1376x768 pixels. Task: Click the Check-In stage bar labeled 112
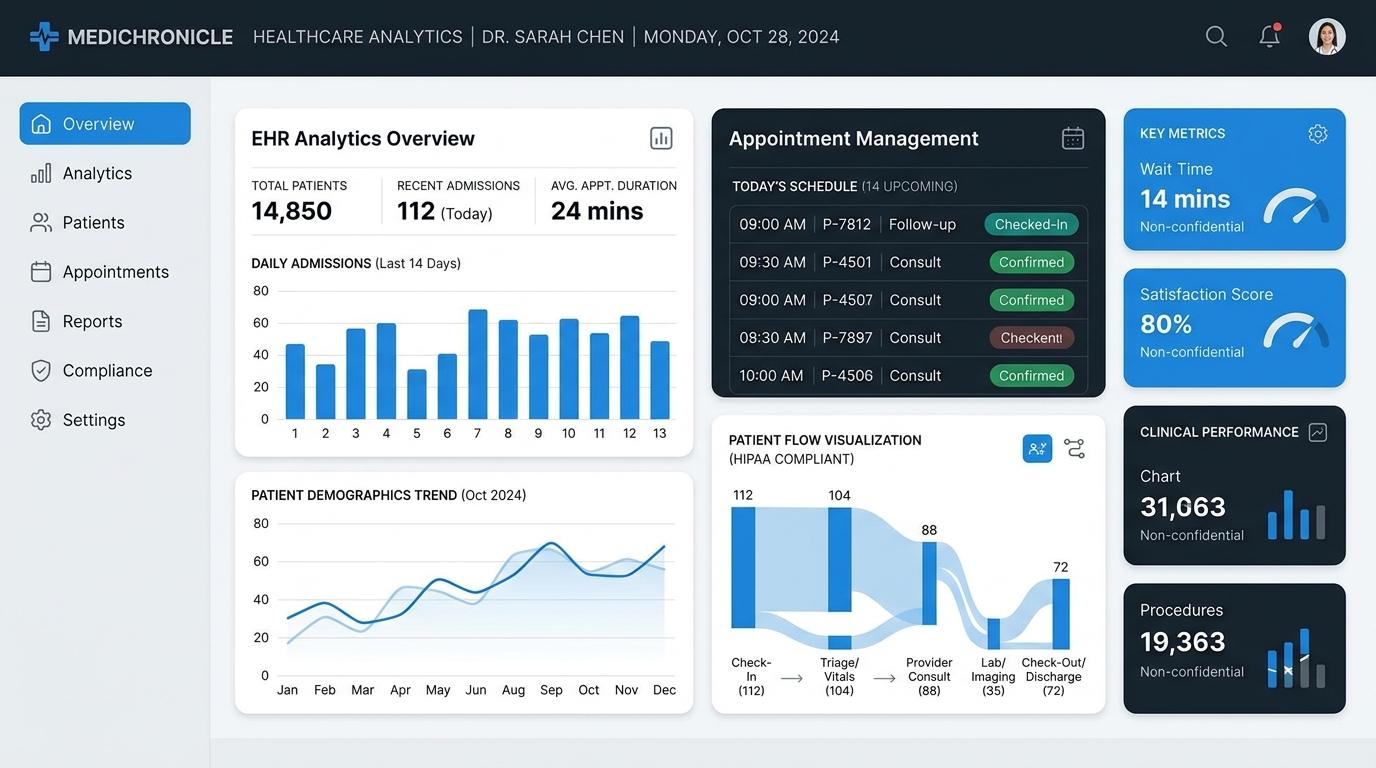click(743, 568)
